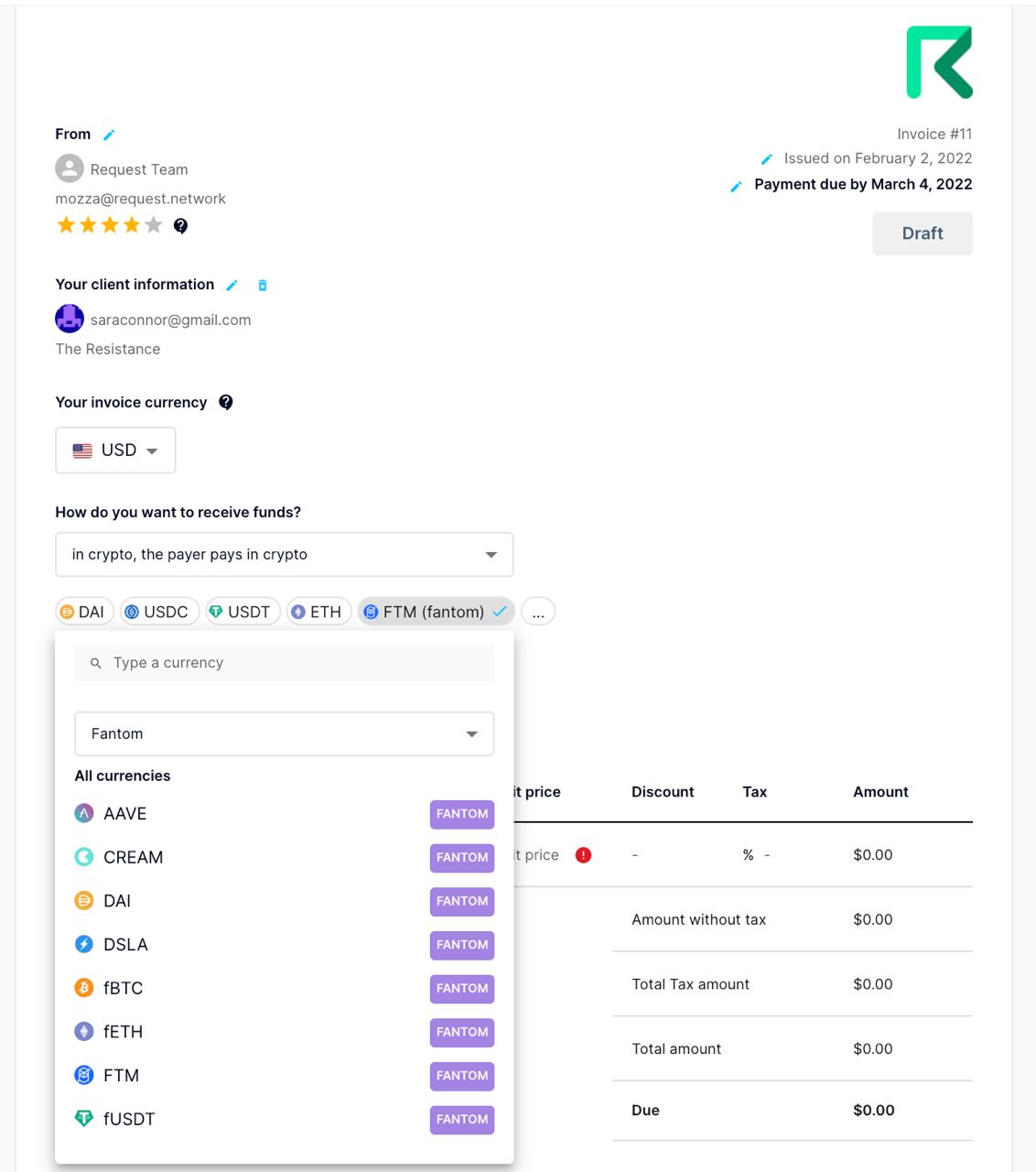Toggle the DAI currency chip
This screenshot has width=1036, height=1172.
pyautogui.click(x=84, y=612)
